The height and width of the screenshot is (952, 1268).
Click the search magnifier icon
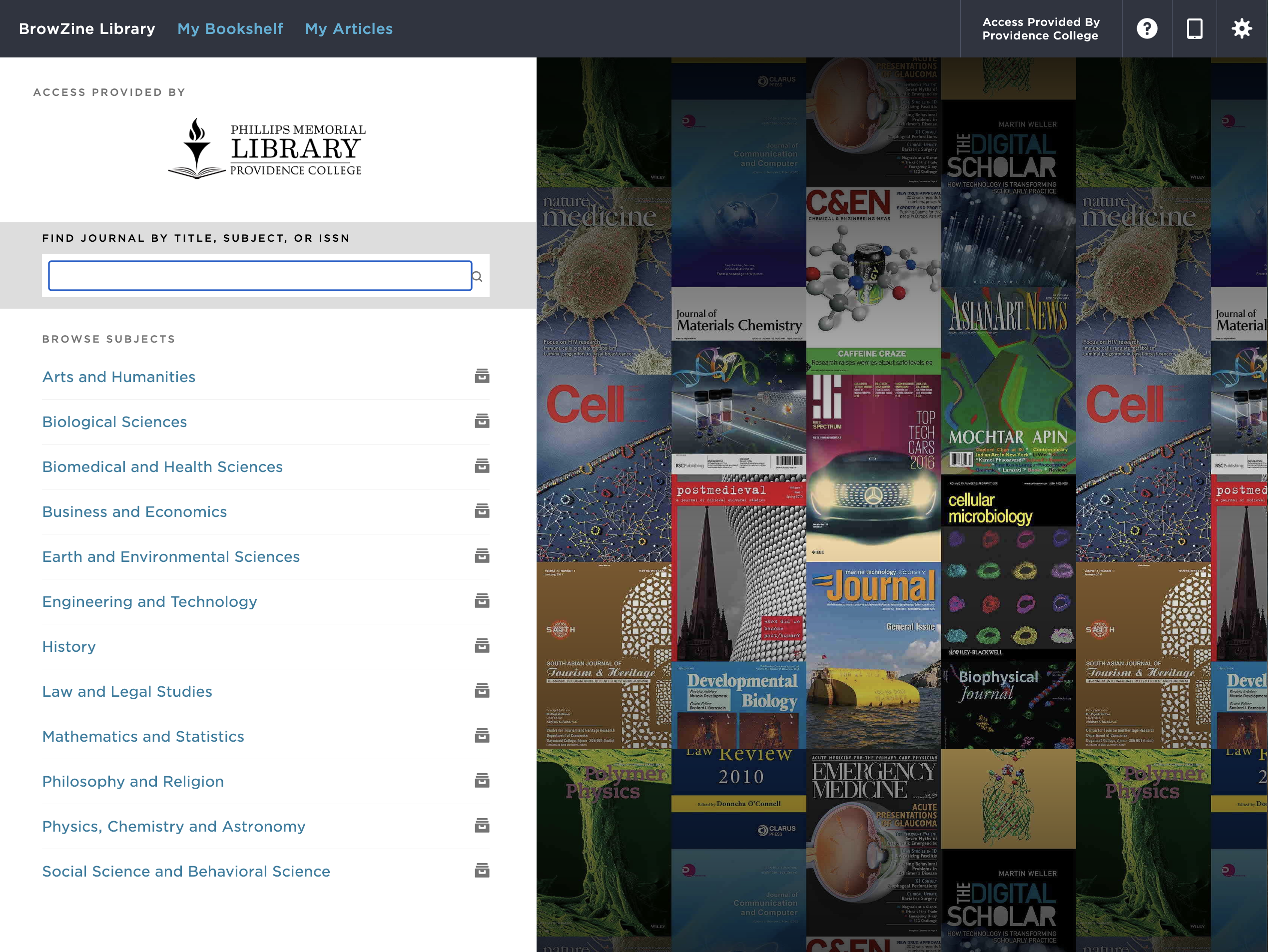(x=477, y=276)
